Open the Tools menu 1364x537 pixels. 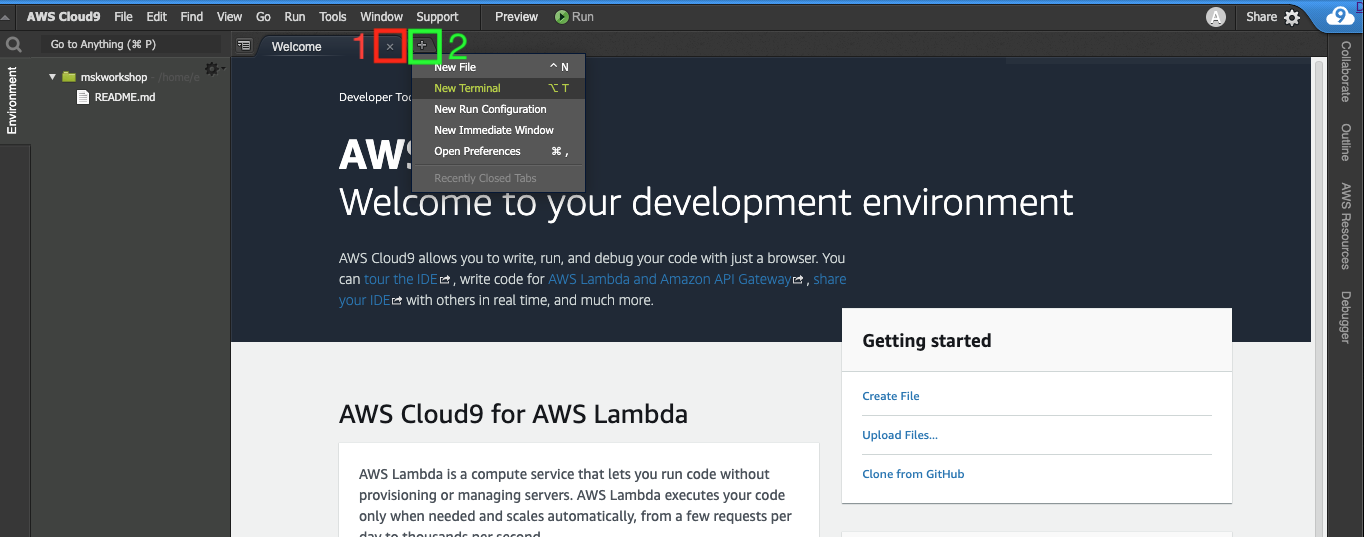coord(333,17)
